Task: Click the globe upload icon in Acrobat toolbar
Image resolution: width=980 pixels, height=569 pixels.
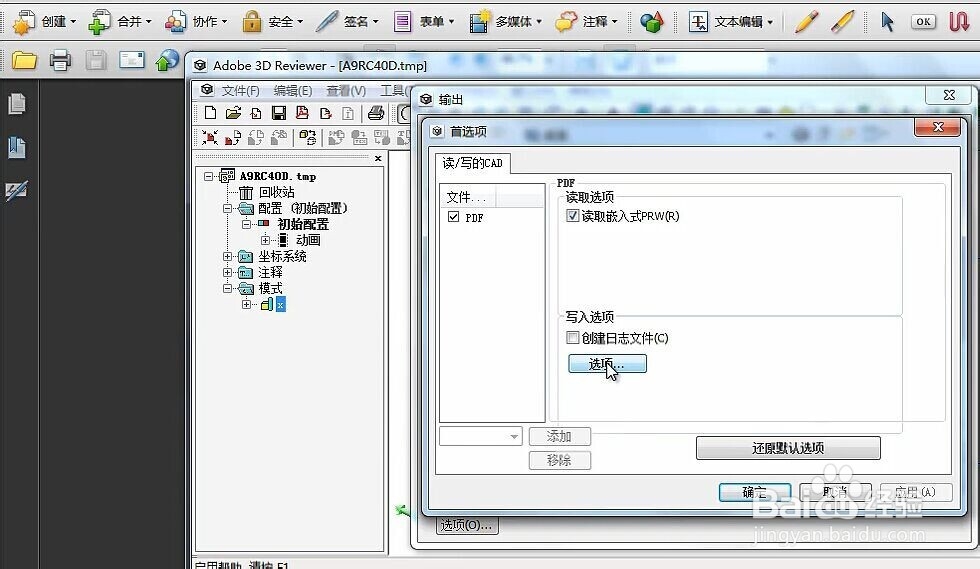Action: click(167, 61)
